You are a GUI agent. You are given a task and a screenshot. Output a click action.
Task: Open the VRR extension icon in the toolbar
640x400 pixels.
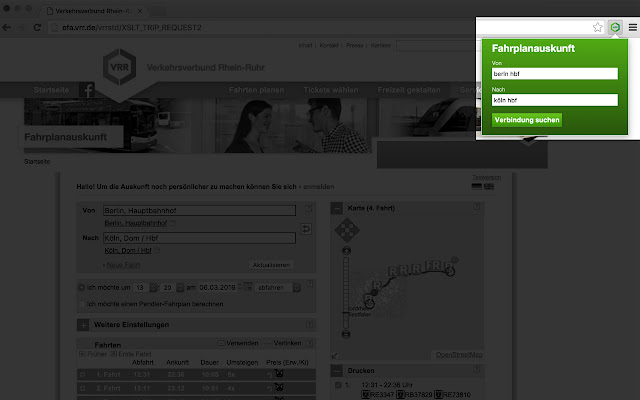point(615,27)
